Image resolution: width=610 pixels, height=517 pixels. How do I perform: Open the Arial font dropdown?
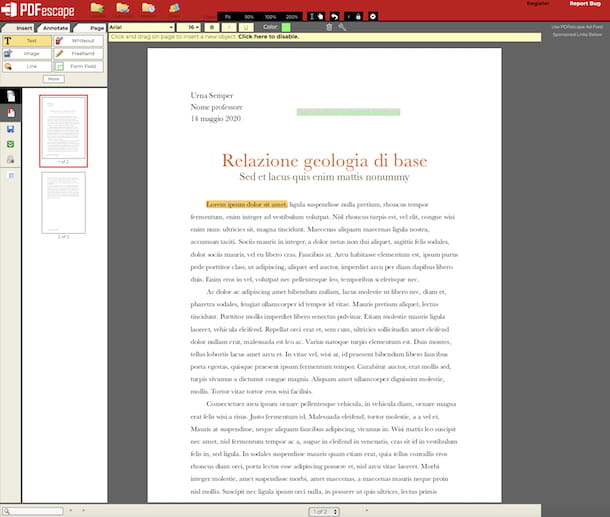coord(141,27)
